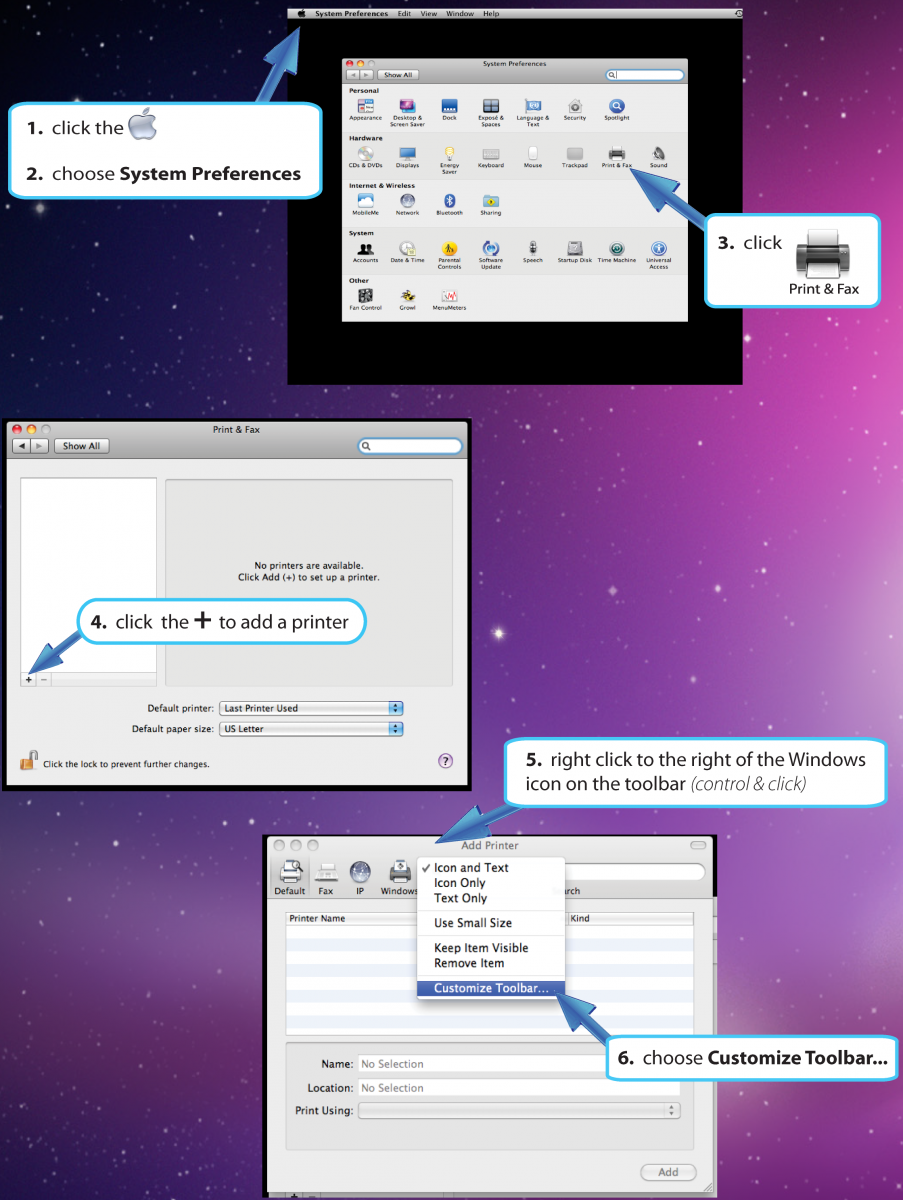Image resolution: width=903 pixels, height=1200 pixels.
Task: Open CDs & DVDs preferences
Action: pyautogui.click(x=366, y=158)
